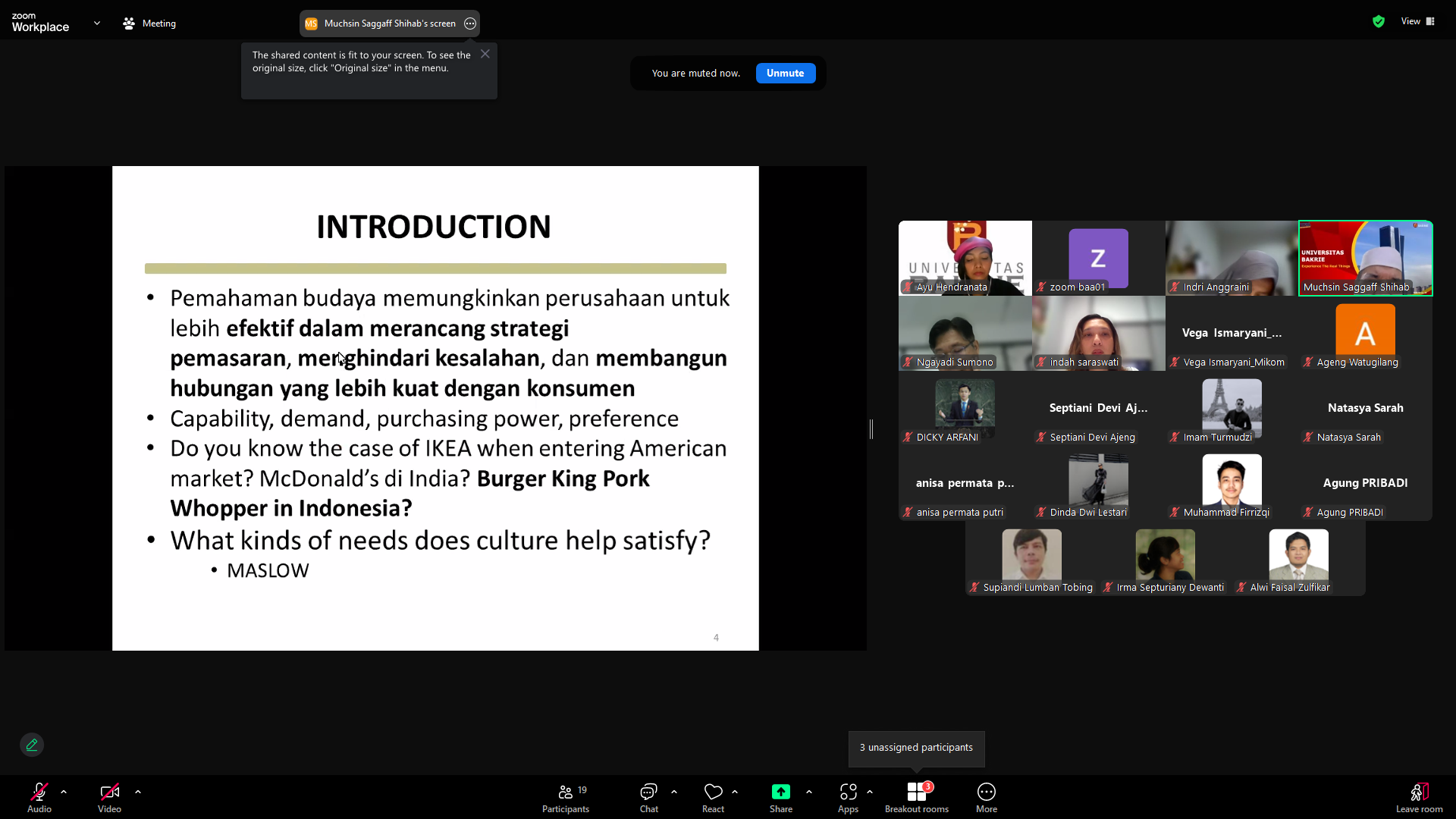Viewport: 1456px width, 819px height.
Task: Select indah saraswati's video tile
Action: tap(1099, 333)
